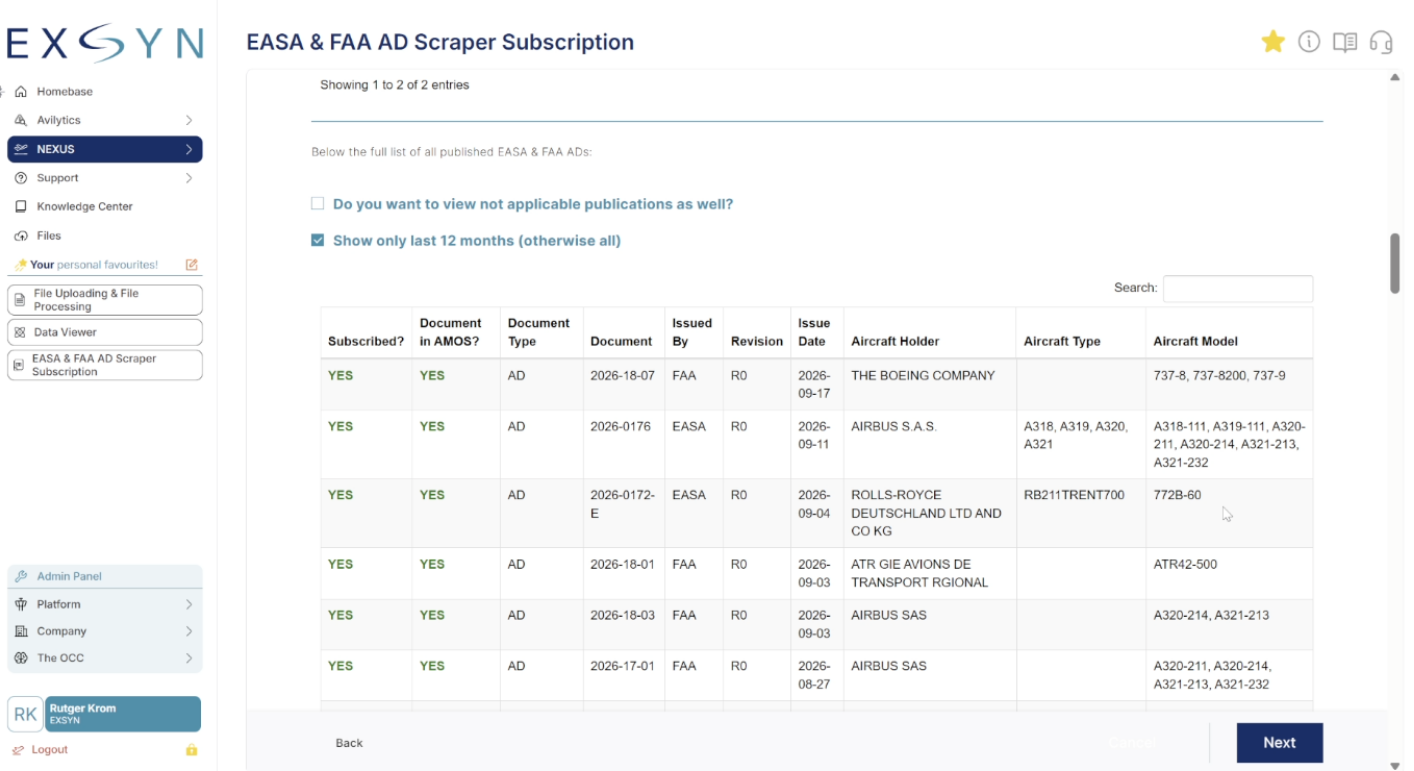Click the Back button

[349, 743]
